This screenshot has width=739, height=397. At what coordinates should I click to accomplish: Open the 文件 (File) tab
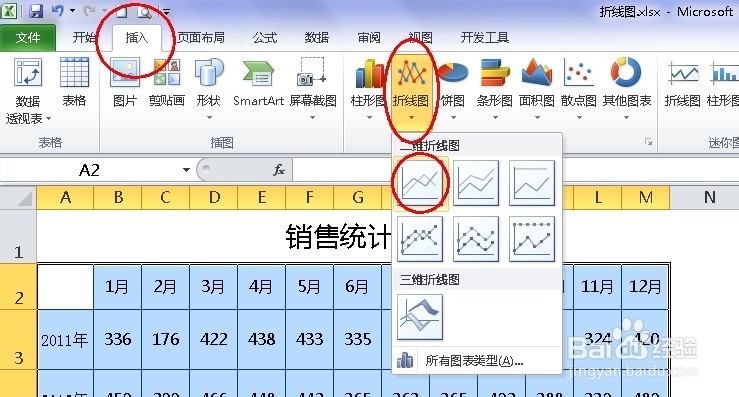[x=28, y=38]
